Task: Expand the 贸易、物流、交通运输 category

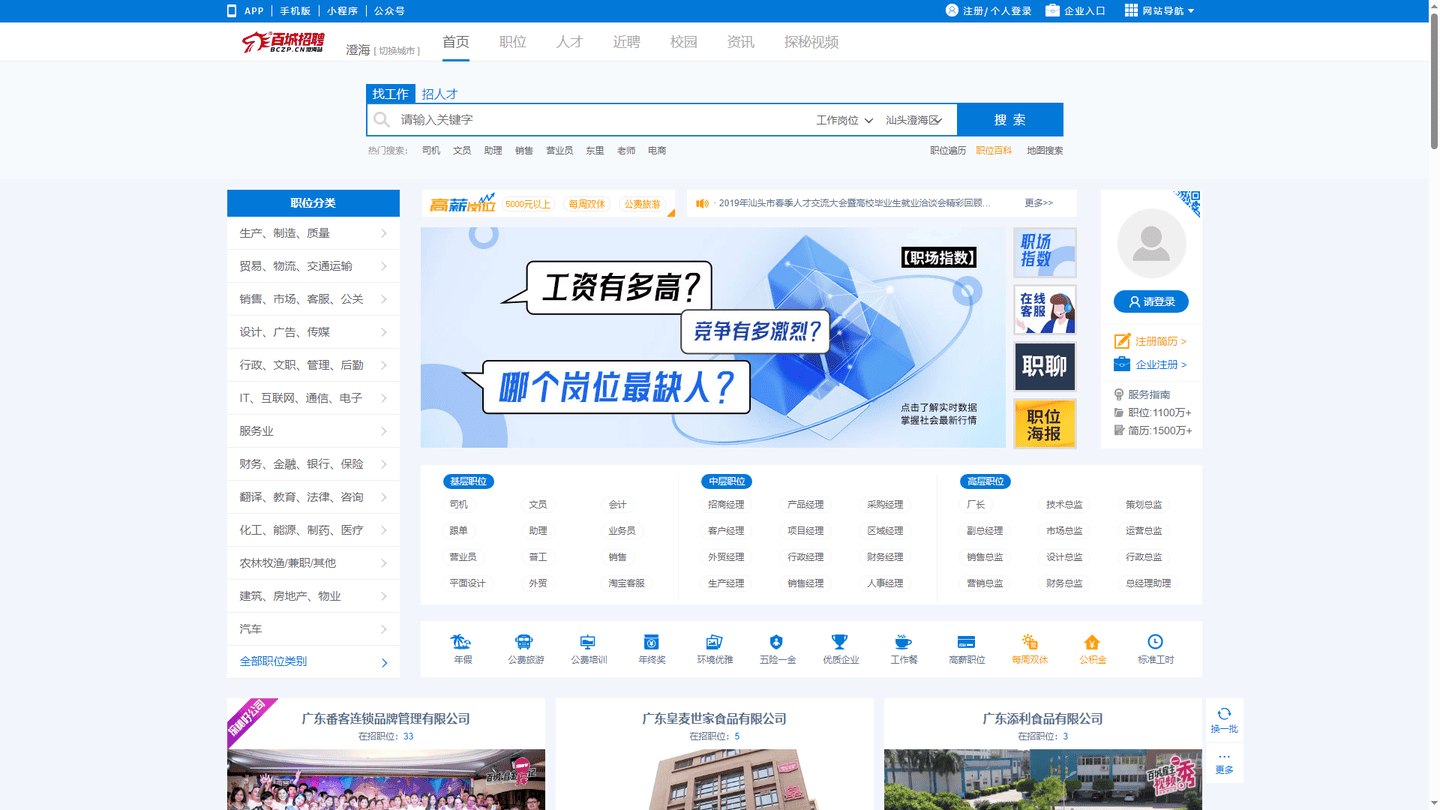Action: pos(313,266)
